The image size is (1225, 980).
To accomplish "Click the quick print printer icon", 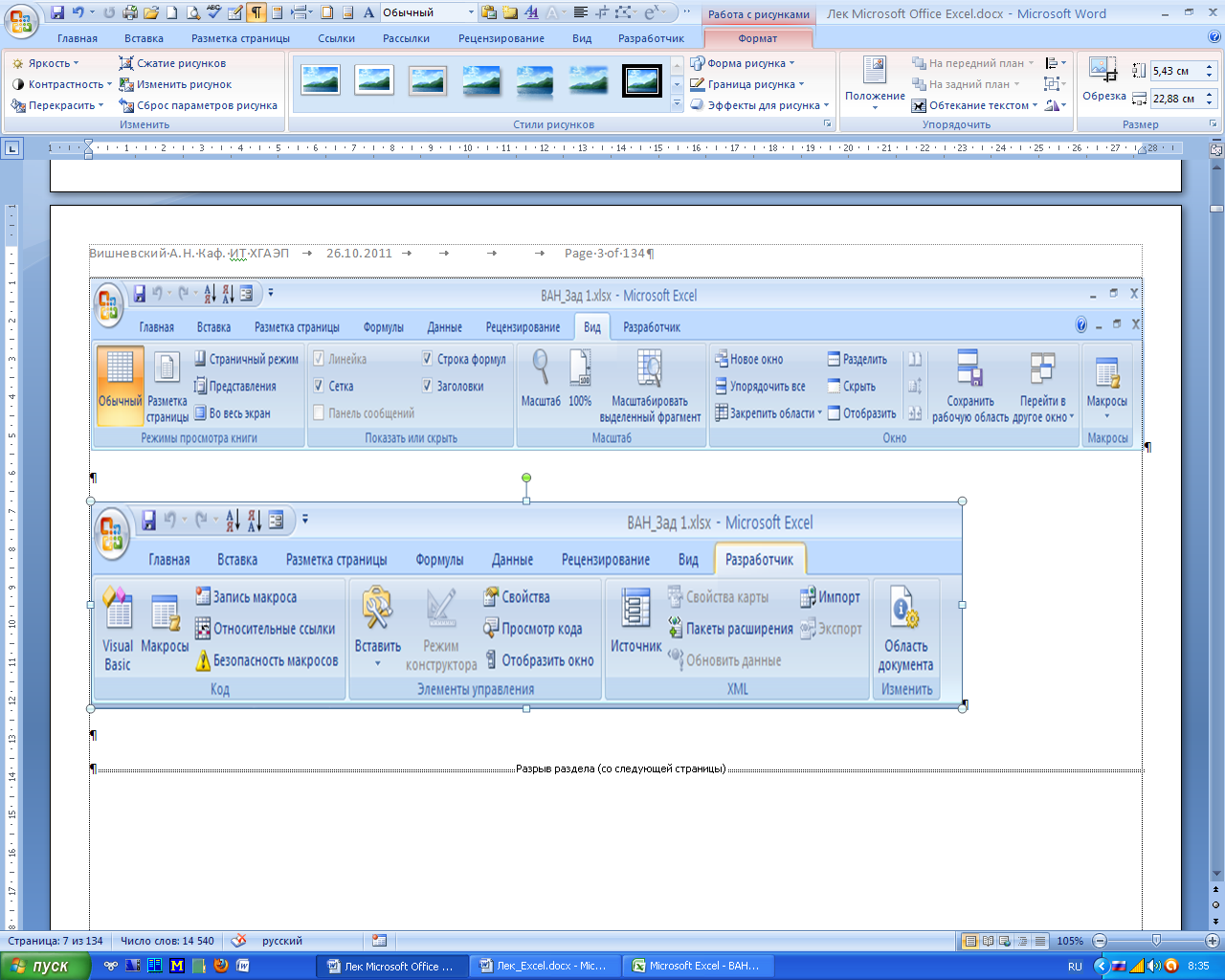I will point(130,12).
